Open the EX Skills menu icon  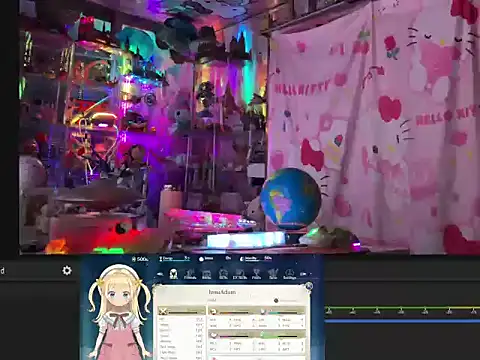[240, 274]
